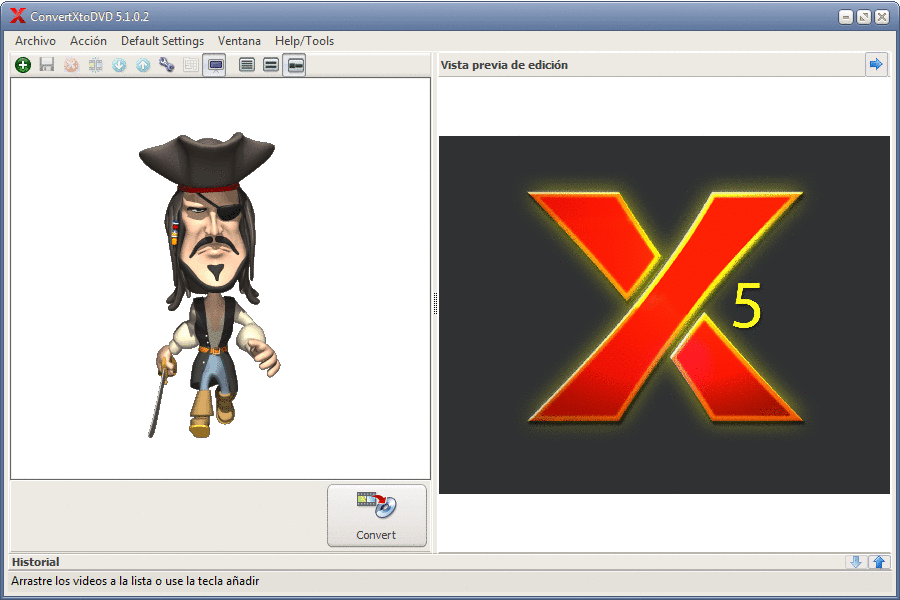Viewport: 900px width, 600px height.
Task: Click the grayed-out grid menu icon
Action: click(x=191, y=65)
